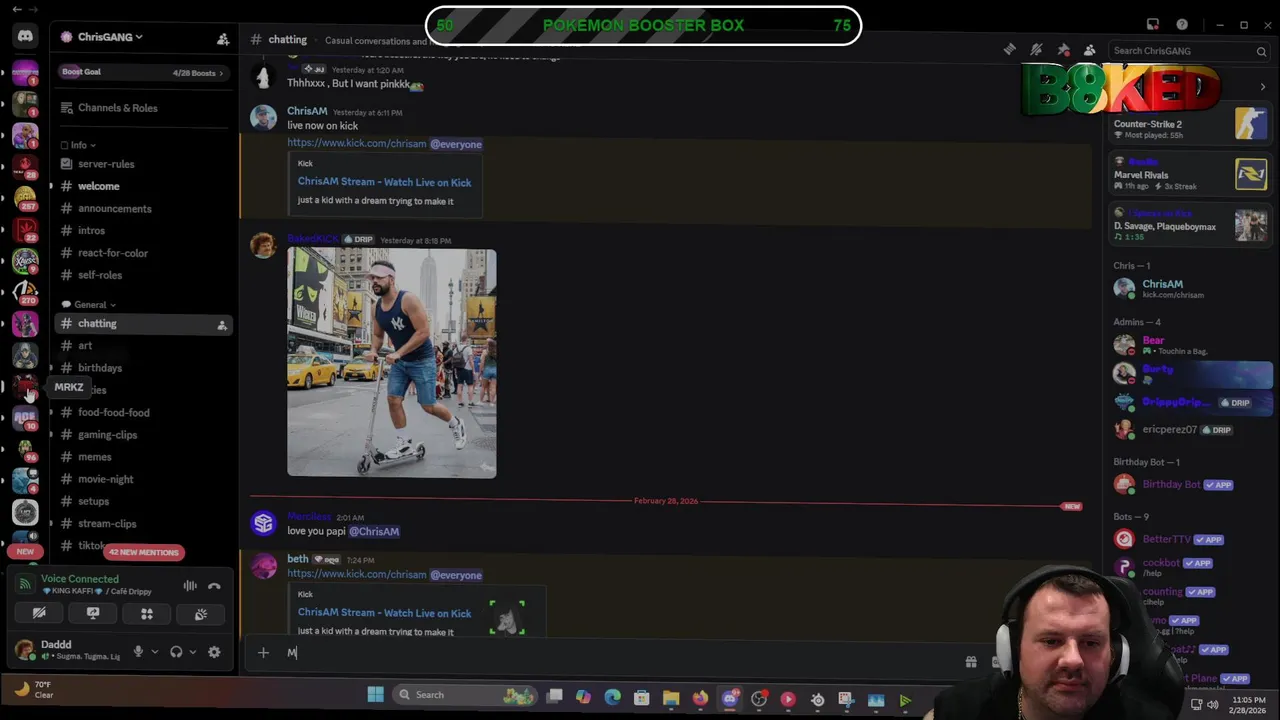Share your screen button in voice panel
The height and width of the screenshot is (720, 1280).
pyautogui.click(x=93, y=614)
